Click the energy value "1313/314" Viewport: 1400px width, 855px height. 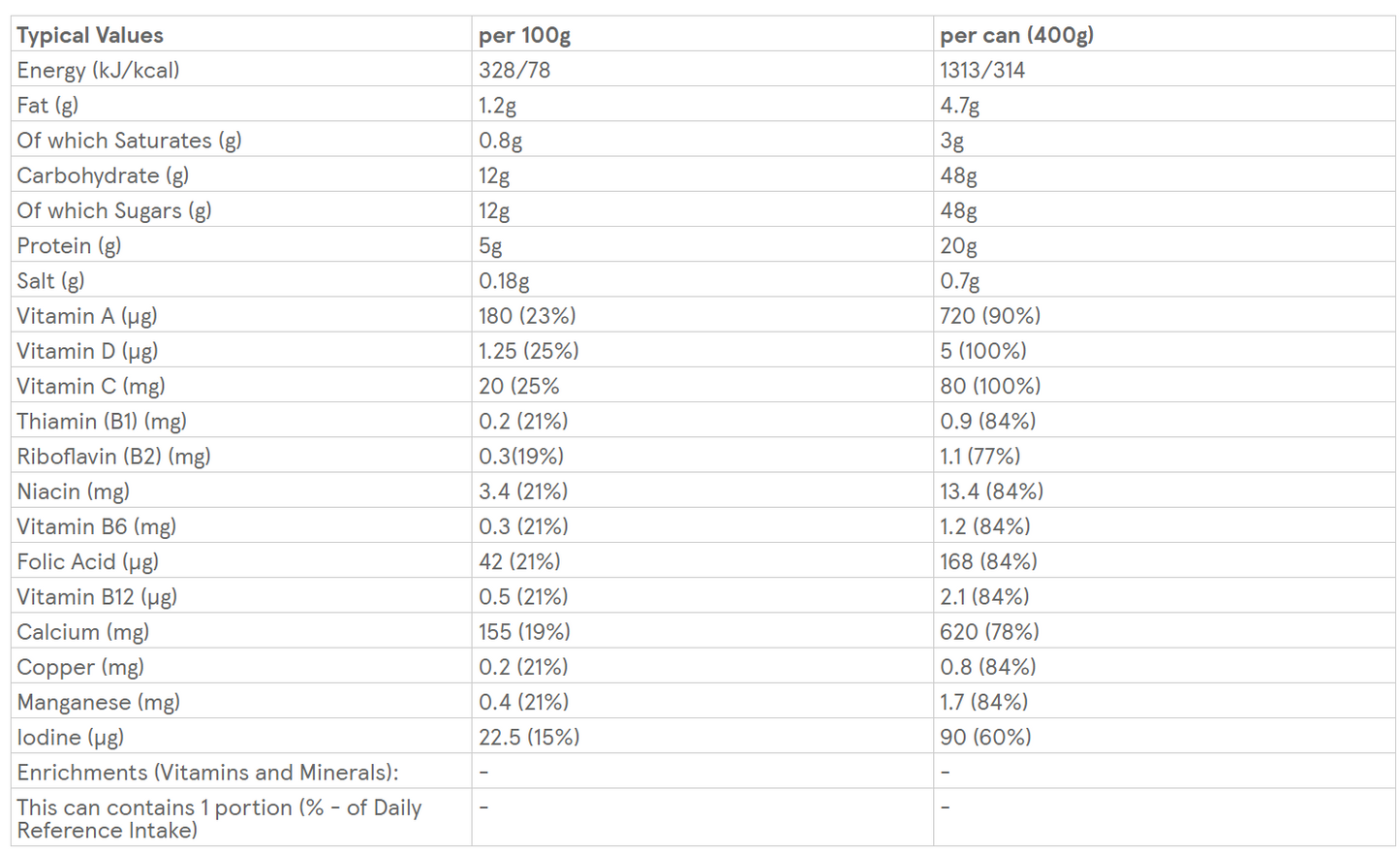[981, 70]
